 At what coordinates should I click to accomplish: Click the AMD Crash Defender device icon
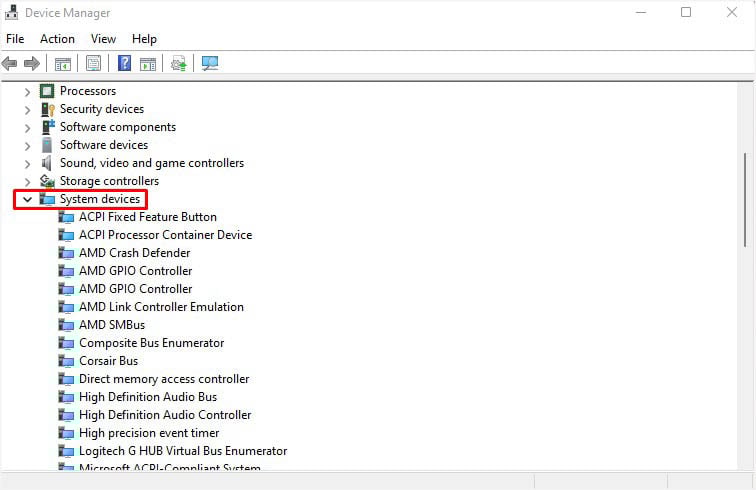(x=66, y=253)
